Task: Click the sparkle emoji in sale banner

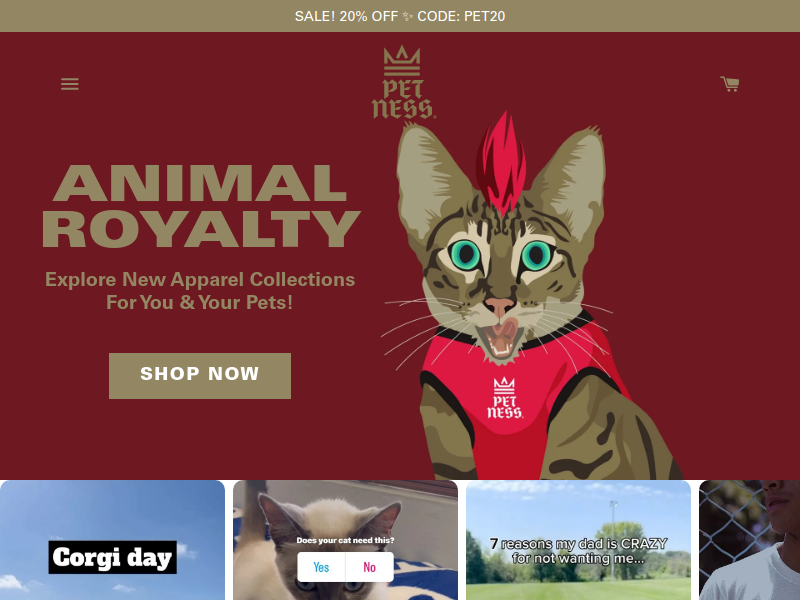Action: pyautogui.click(x=407, y=16)
